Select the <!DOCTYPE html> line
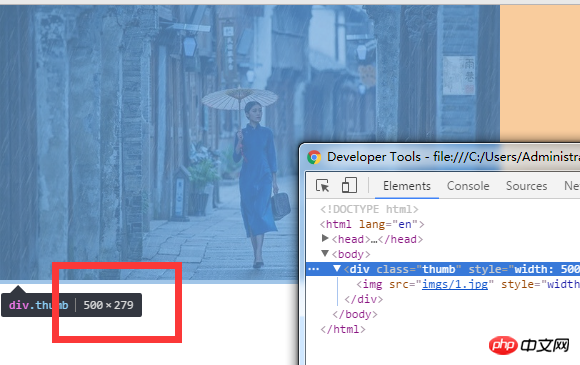The image size is (580, 365). 369,209
